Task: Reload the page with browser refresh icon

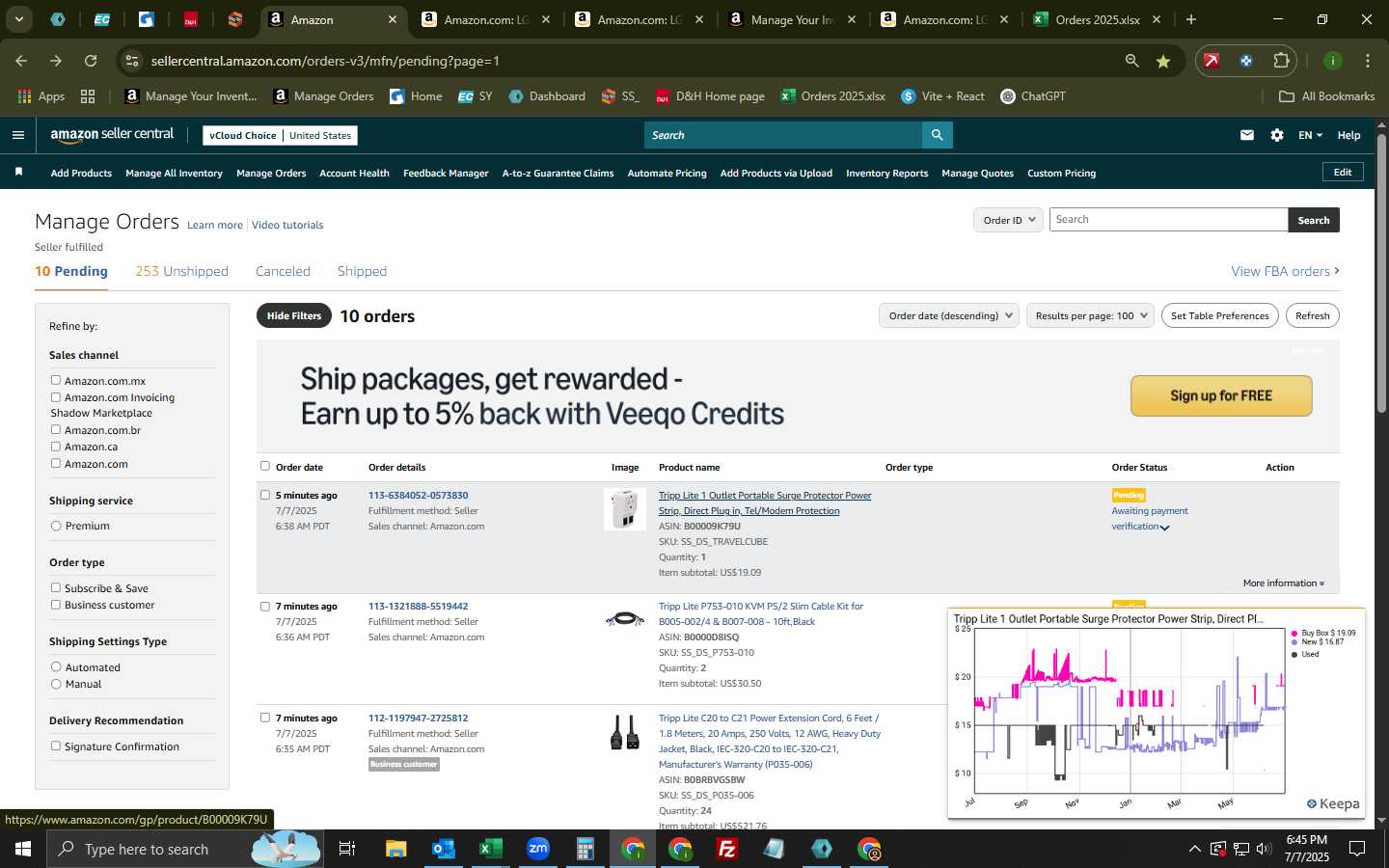Action: tap(91, 61)
